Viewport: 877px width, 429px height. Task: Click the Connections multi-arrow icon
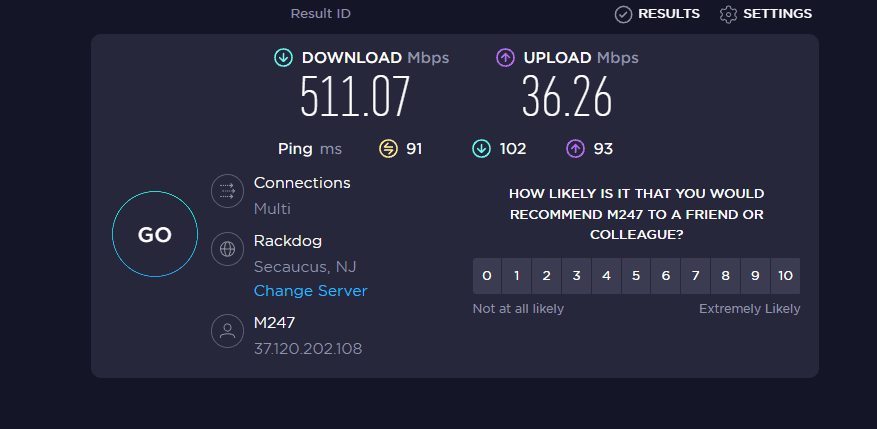click(x=227, y=191)
